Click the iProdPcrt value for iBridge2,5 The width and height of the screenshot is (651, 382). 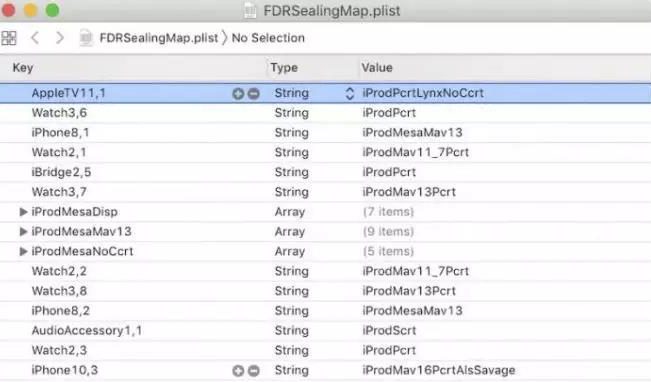pyautogui.click(x=389, y=172)
